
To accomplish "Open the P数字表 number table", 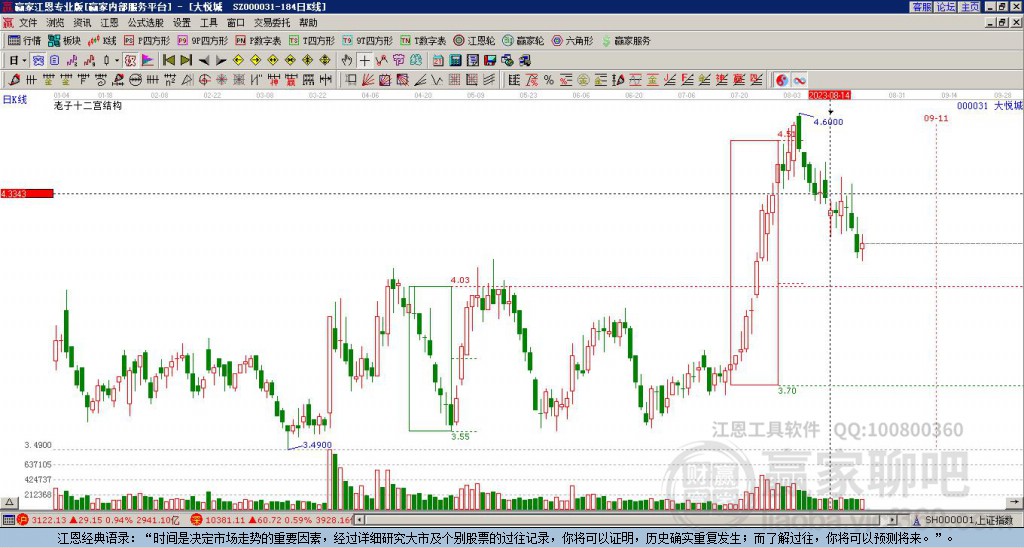I will 259,40.
